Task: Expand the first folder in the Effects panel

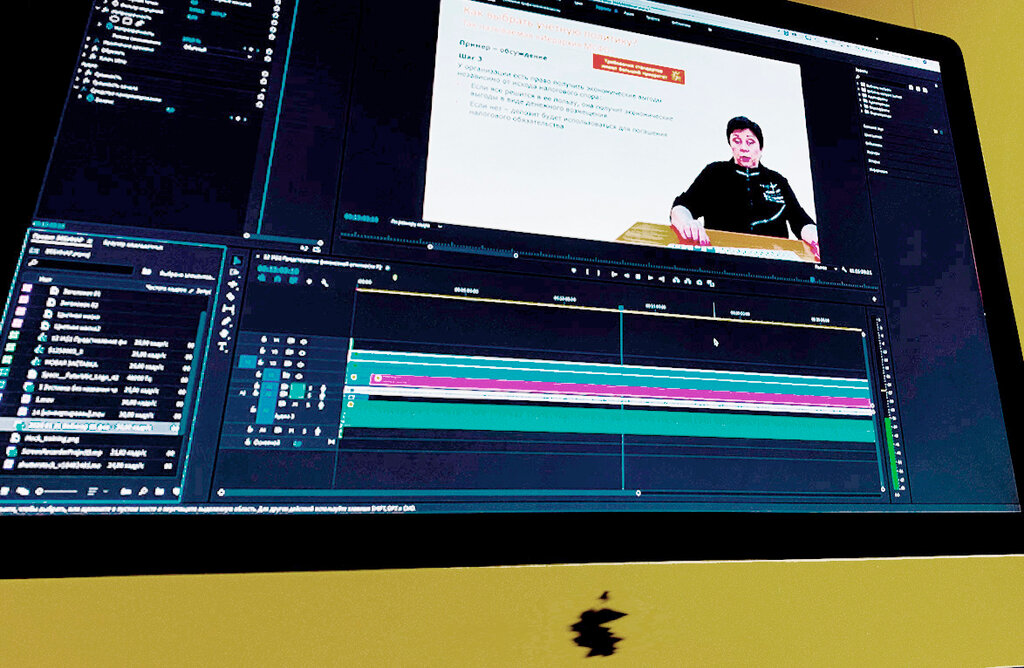Action: 857,84
